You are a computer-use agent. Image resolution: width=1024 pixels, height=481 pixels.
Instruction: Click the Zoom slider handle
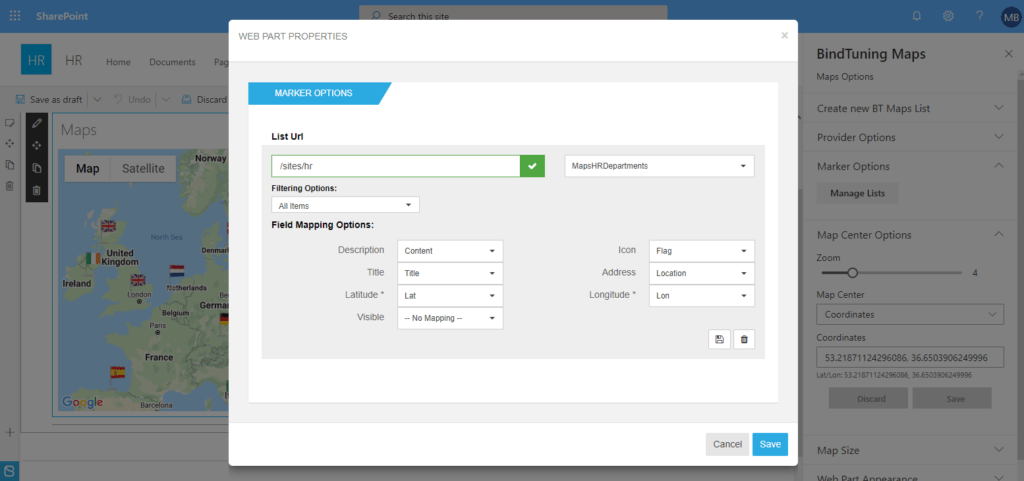point(852,273)
